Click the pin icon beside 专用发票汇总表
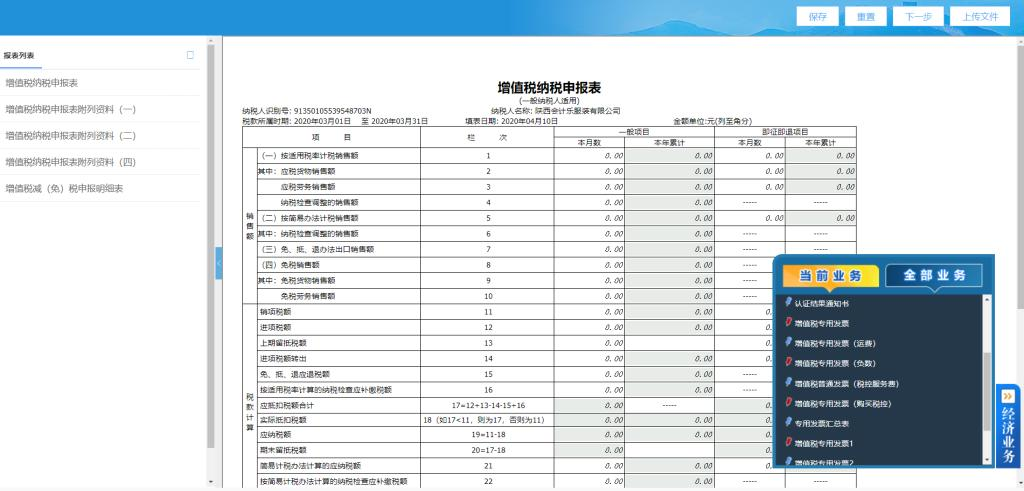 click(x=789, y=422)
